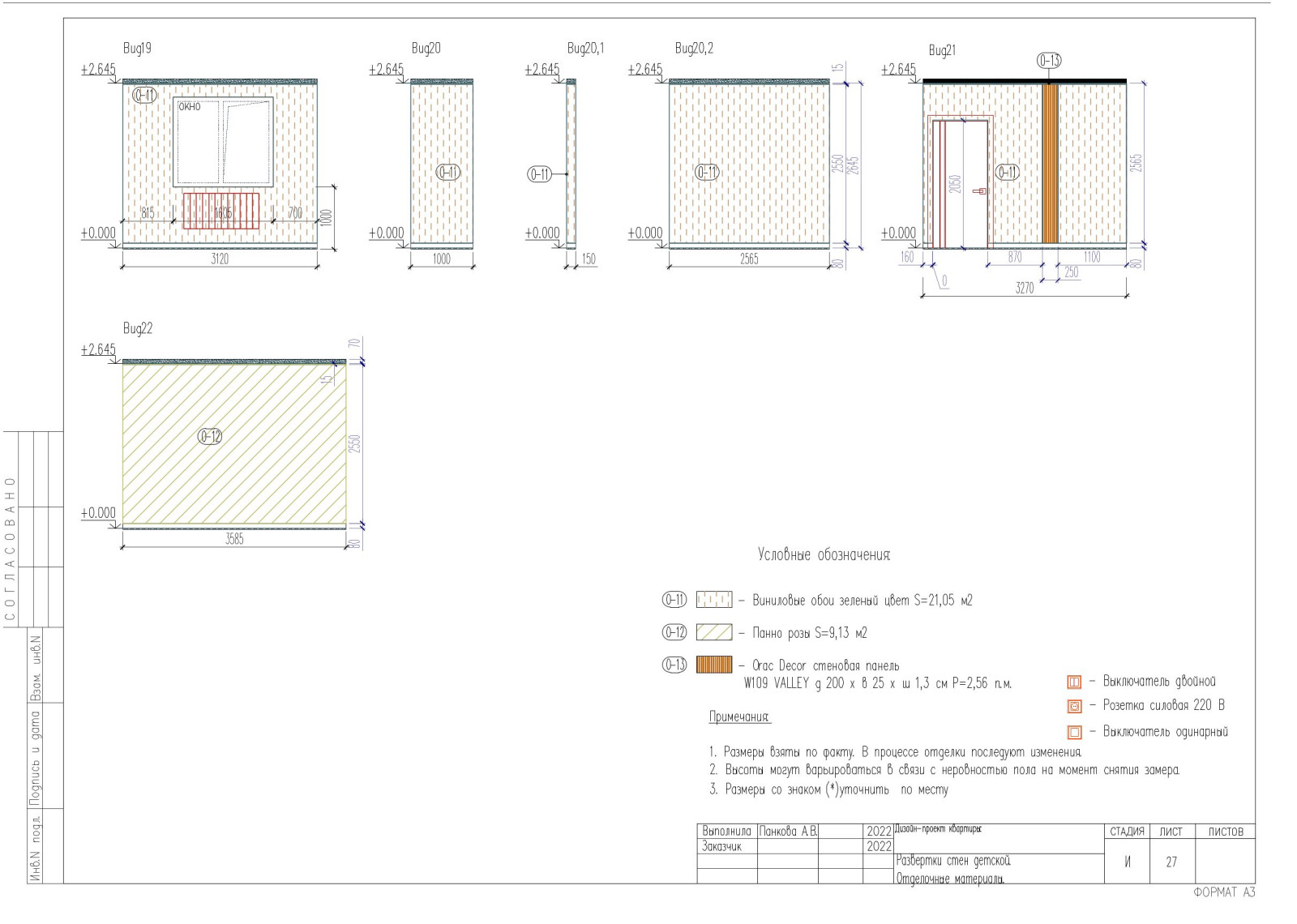The image size is (1297, 924).
Task: Select the single switch legend symbol
Action: tap(1074, 733)
